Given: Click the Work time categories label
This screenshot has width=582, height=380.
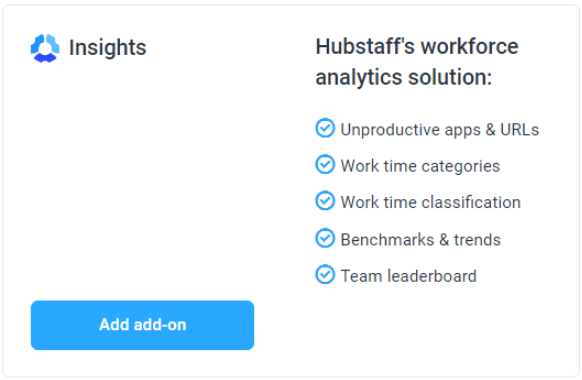Looking at the screenshot, I should tap(420, 166).
